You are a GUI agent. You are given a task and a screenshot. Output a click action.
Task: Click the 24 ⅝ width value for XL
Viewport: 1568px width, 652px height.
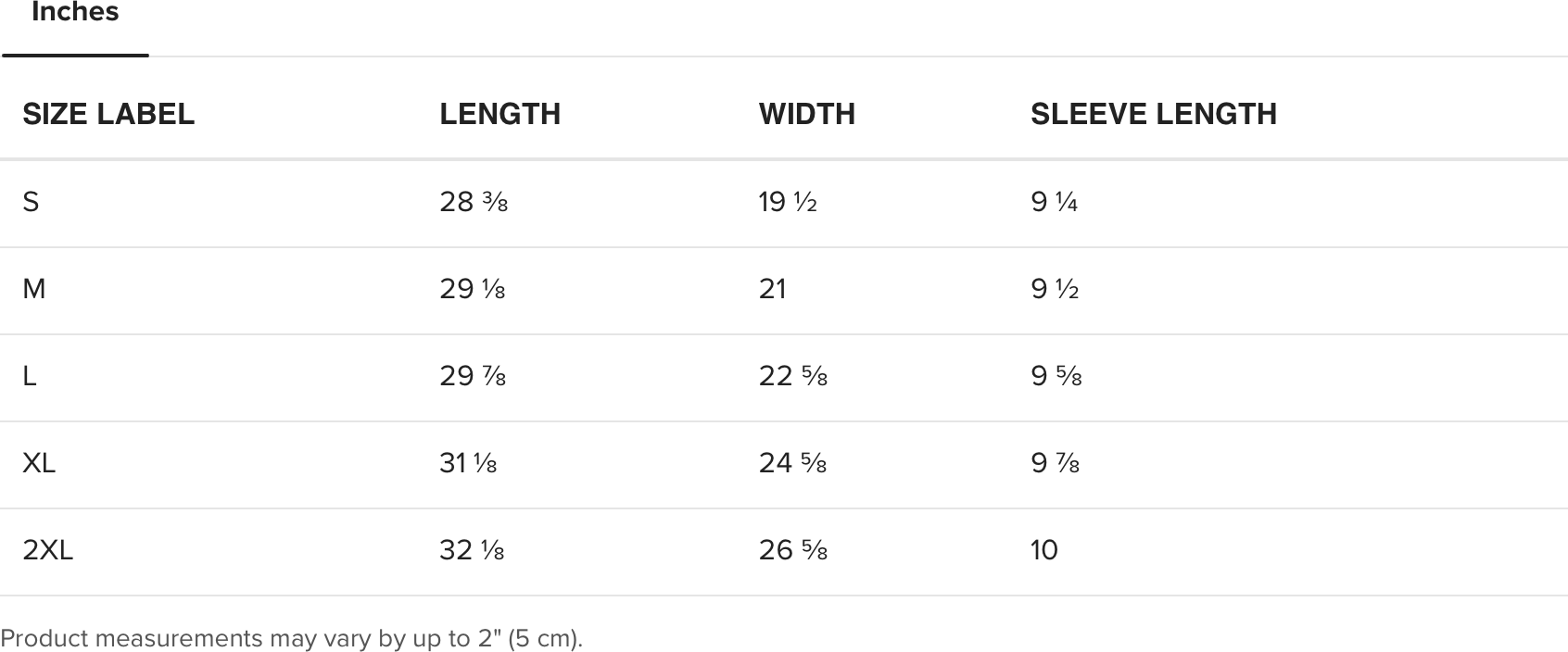(793, 462)
